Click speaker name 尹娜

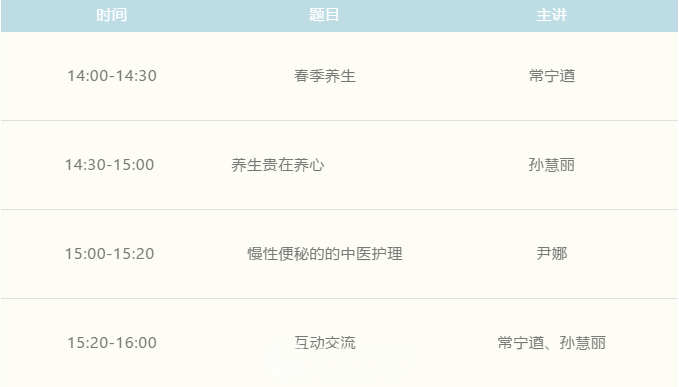(552, 254)
